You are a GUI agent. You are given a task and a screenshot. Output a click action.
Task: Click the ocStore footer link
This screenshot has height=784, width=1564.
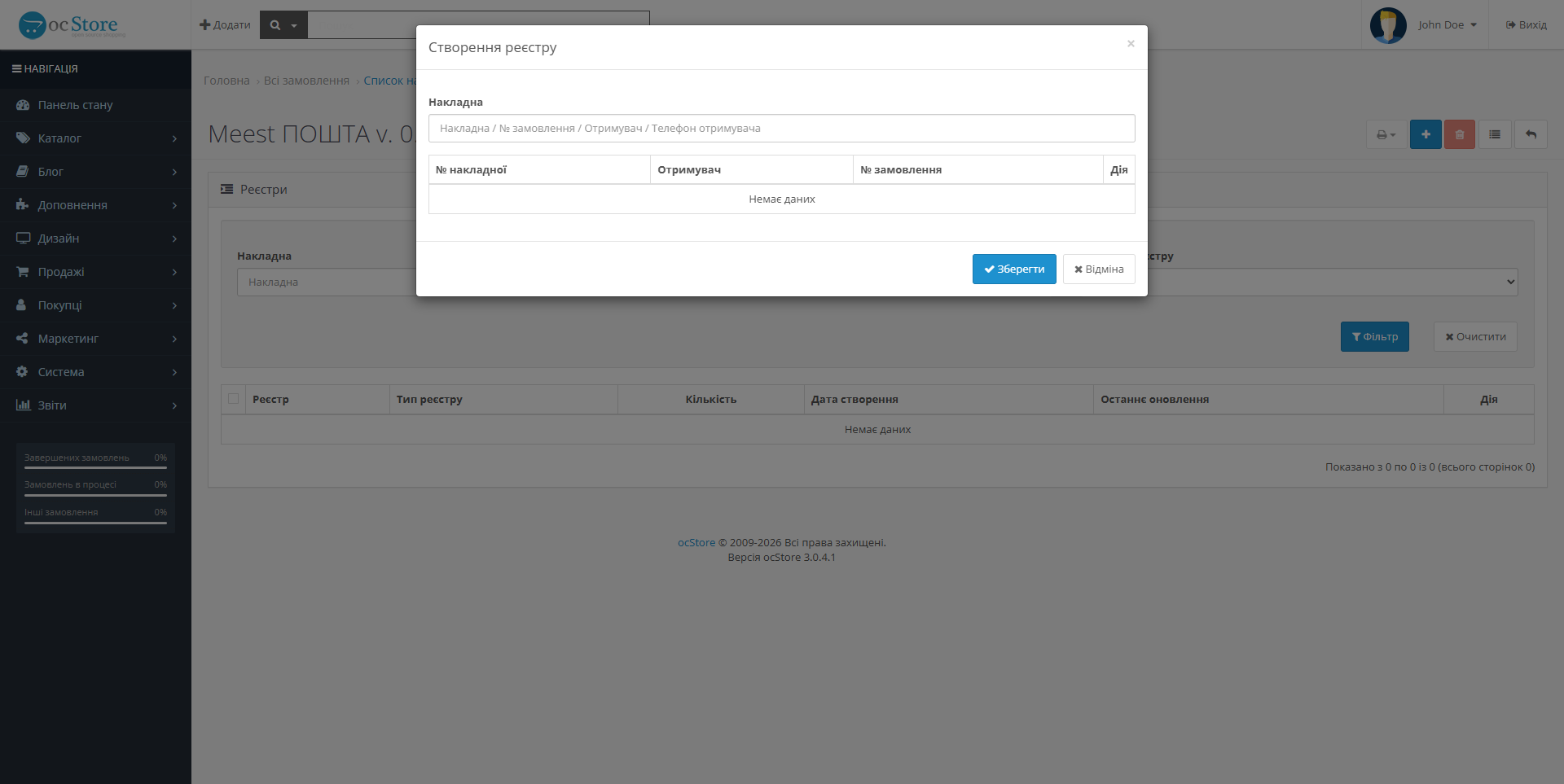click(696, 543)
